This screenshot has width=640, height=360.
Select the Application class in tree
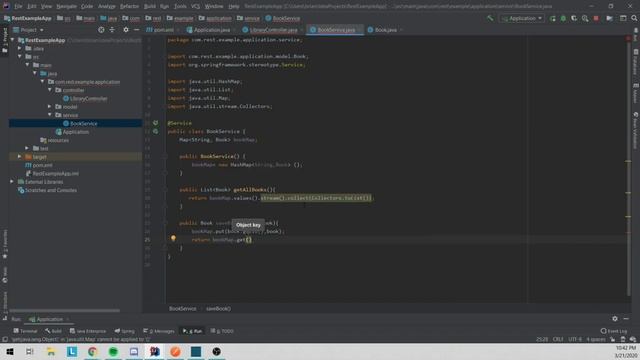pyautogui.click(x=72, y=132)
